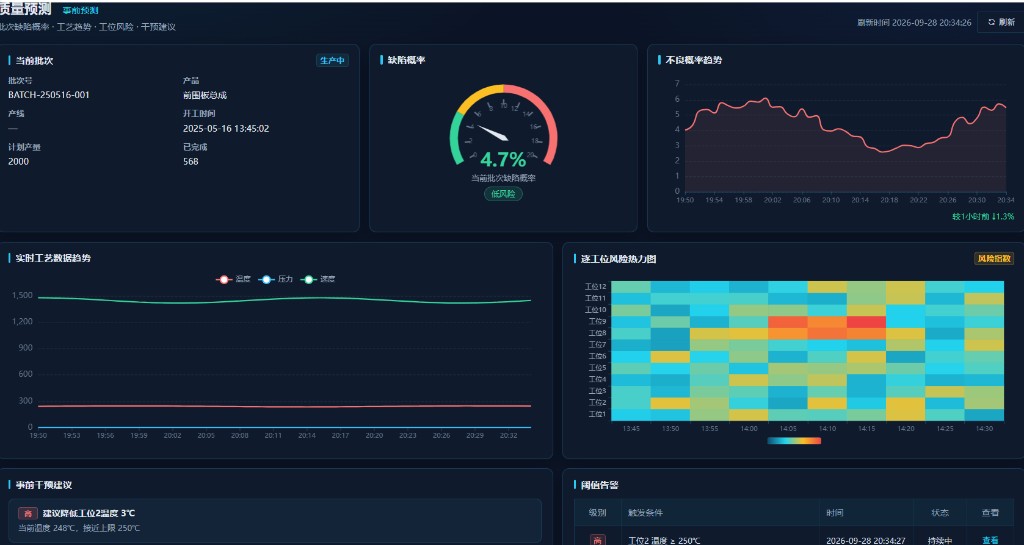Click the 不良概率趋势 card title
Viewport: 1024px width, 545px height.
(694, 60)
